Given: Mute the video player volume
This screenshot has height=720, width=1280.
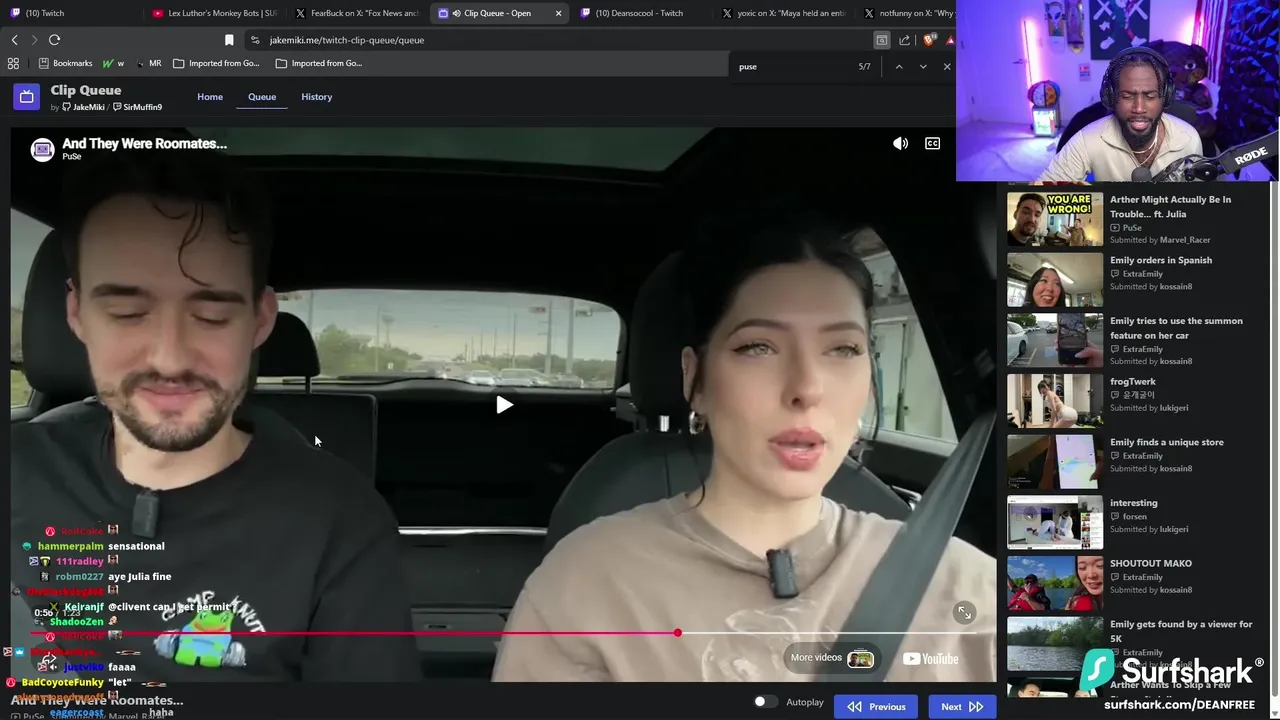Looking at the screenshot, I should [x=900, y=144].
